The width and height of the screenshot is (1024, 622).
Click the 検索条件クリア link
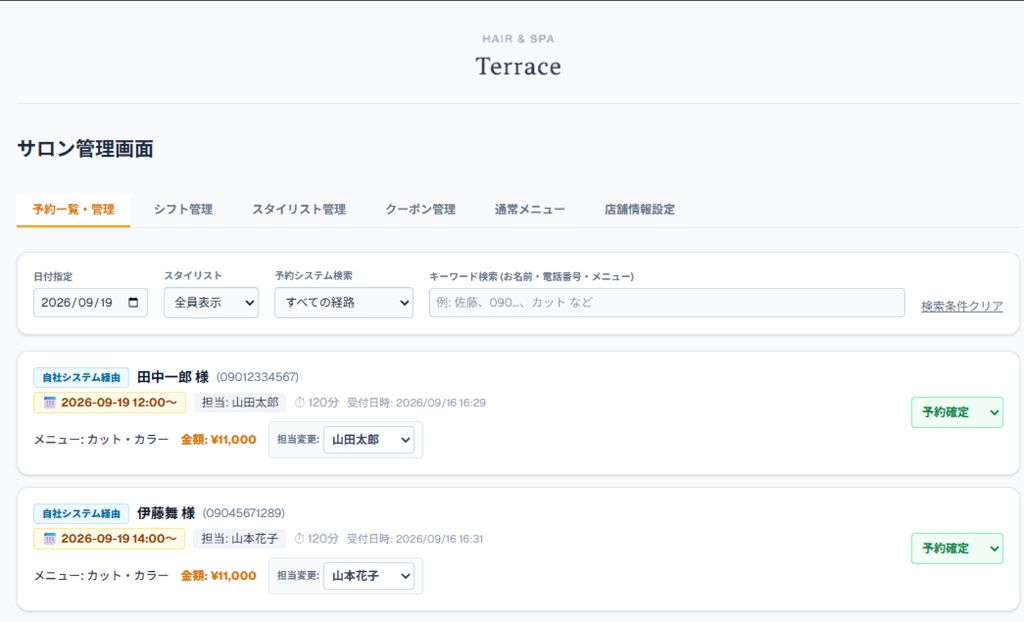click(962, 306)
